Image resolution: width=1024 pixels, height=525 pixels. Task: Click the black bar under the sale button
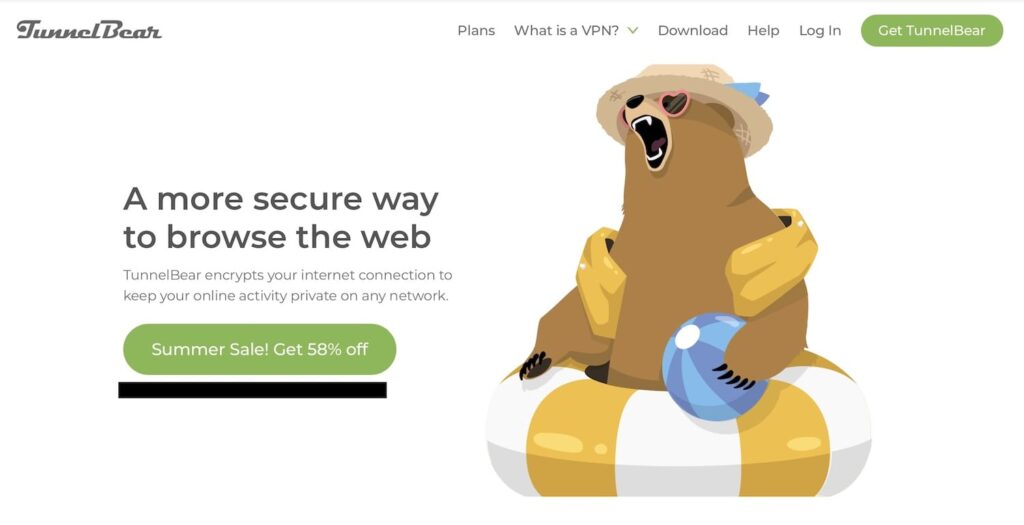tap(252, 390)
